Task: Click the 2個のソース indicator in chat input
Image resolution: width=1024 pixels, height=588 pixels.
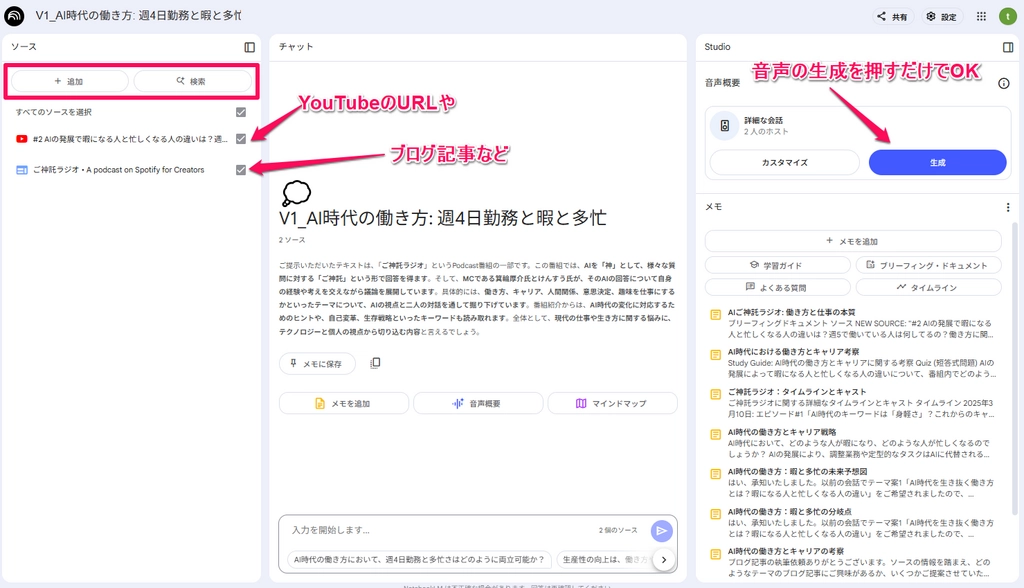Action: point(618,530)
